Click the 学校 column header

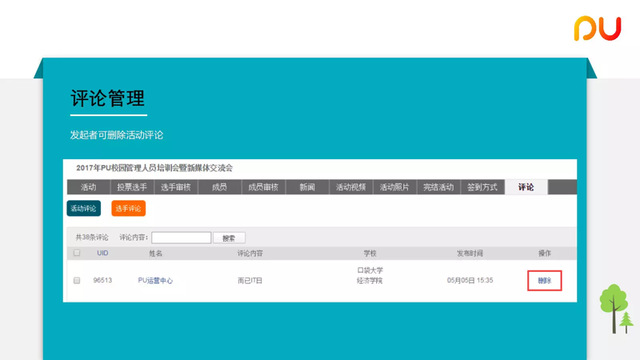pyautogui.click(x=370, y=253)
